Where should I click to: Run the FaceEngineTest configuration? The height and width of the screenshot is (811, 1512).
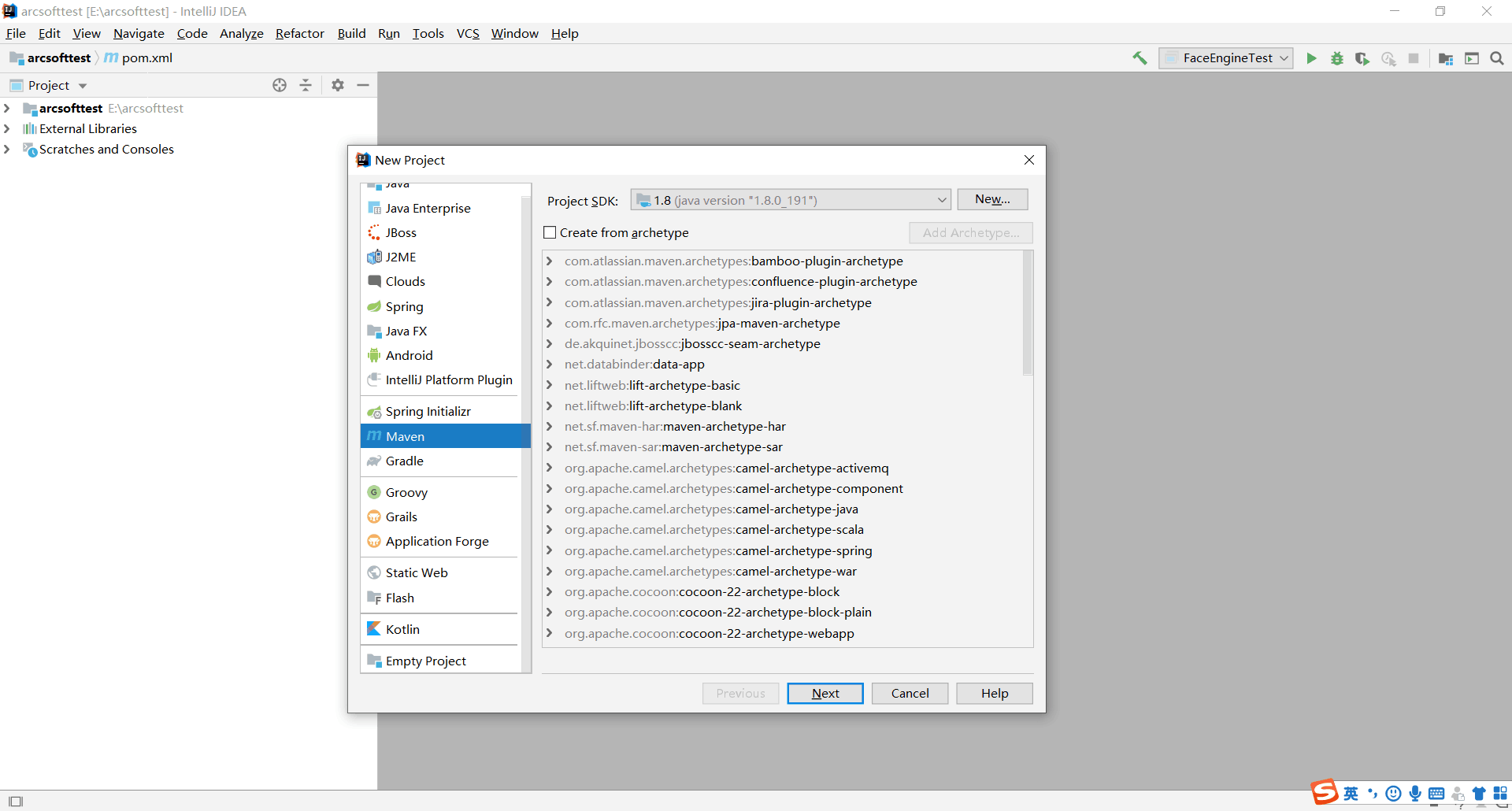1311,58
